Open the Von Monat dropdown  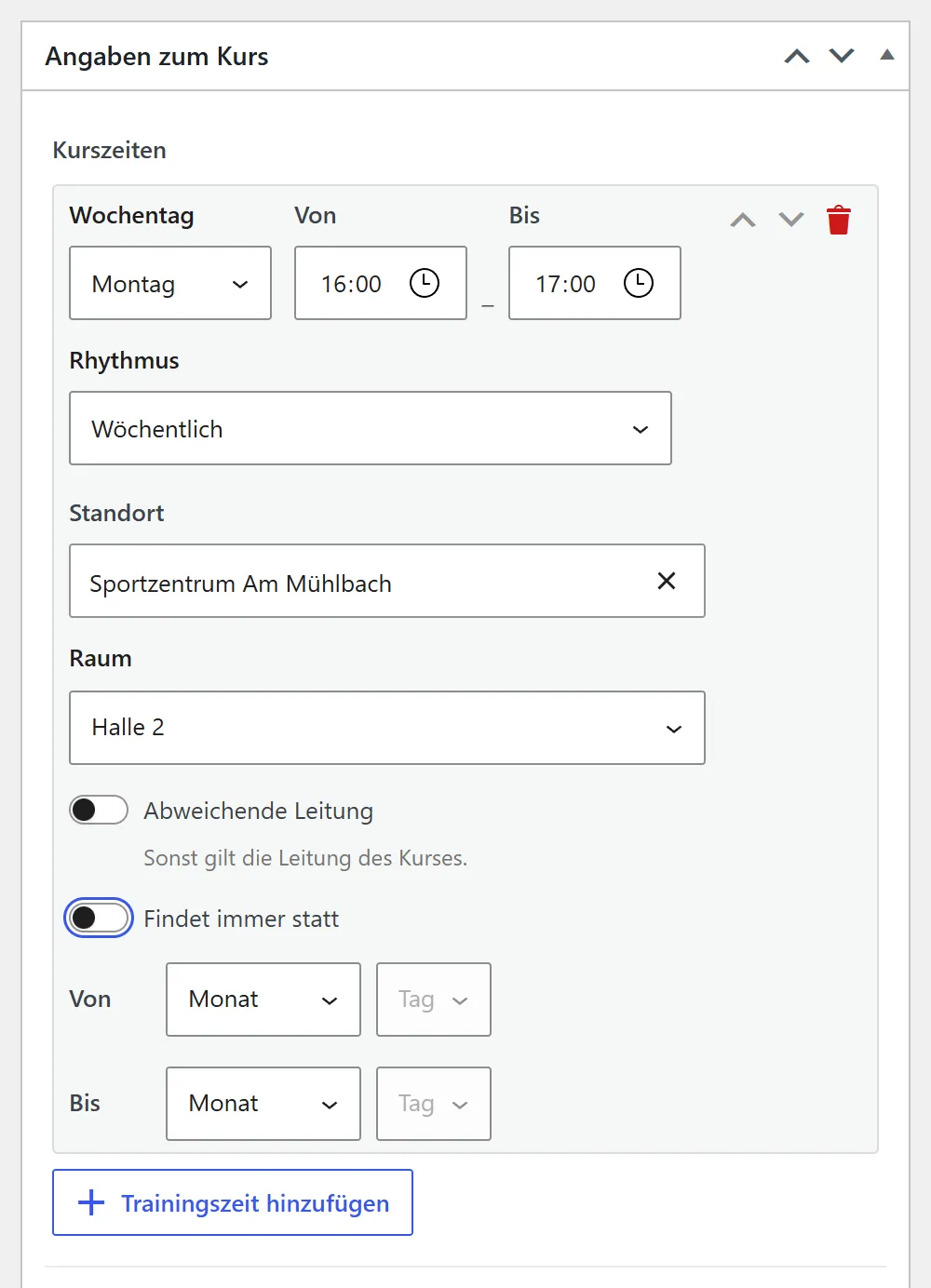point(263,1000)
